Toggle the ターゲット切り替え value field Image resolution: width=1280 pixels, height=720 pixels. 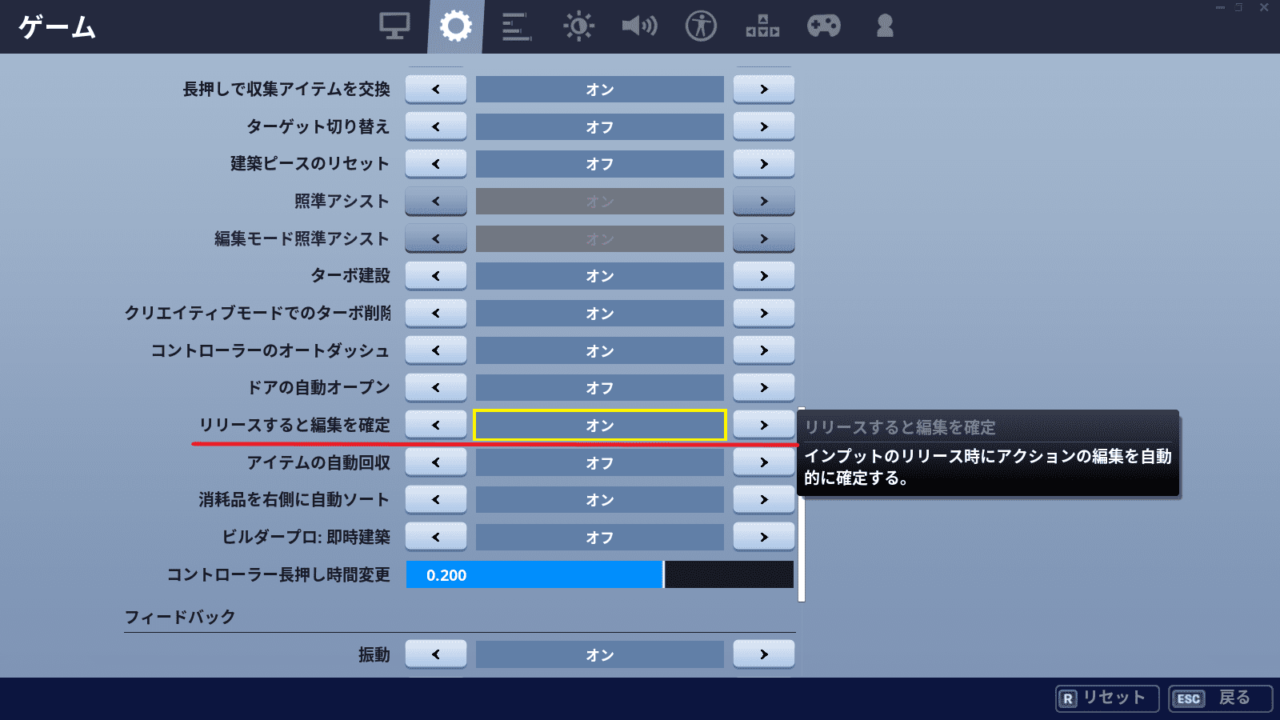pos(600,127)
